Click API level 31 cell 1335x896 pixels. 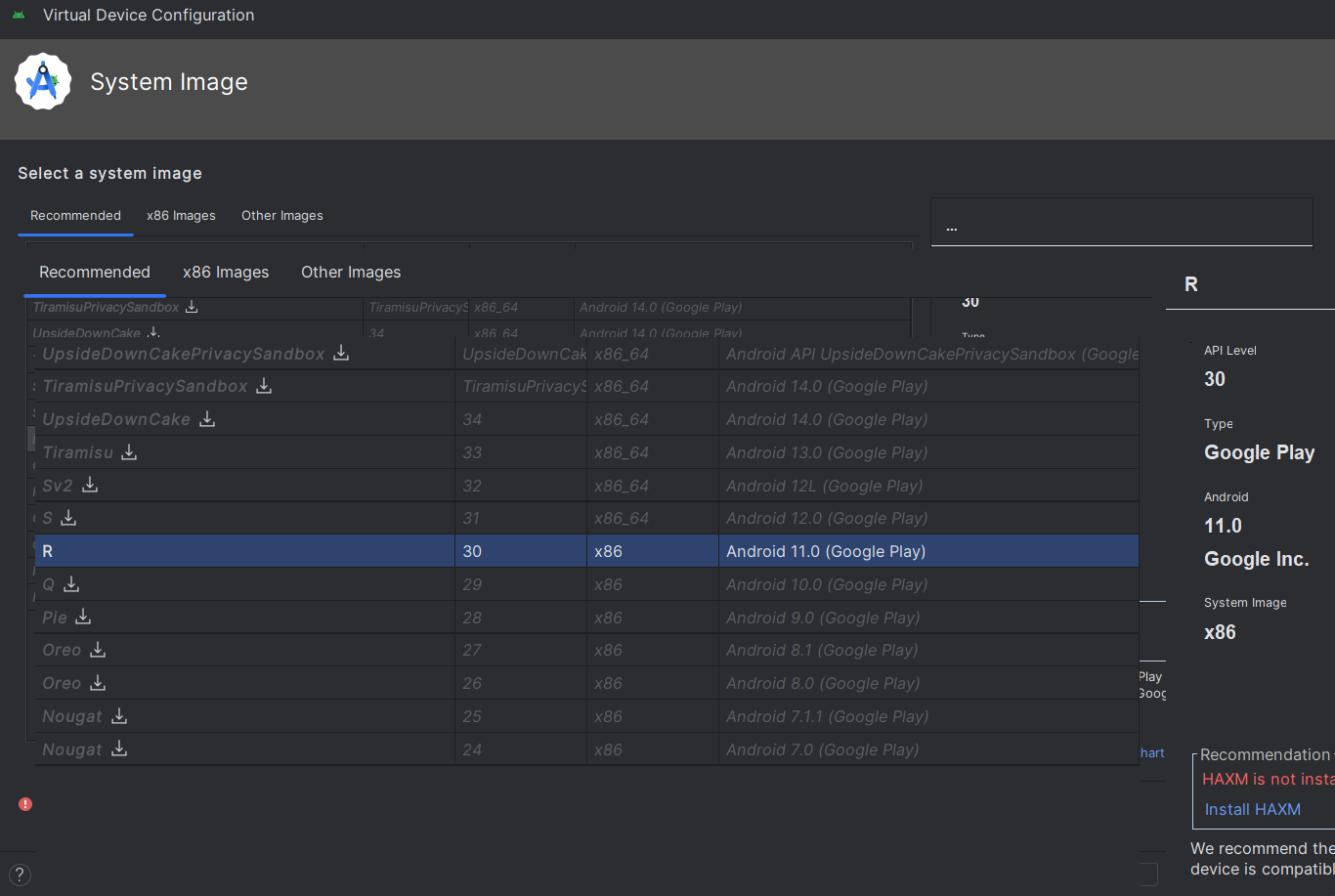(521, 518)
